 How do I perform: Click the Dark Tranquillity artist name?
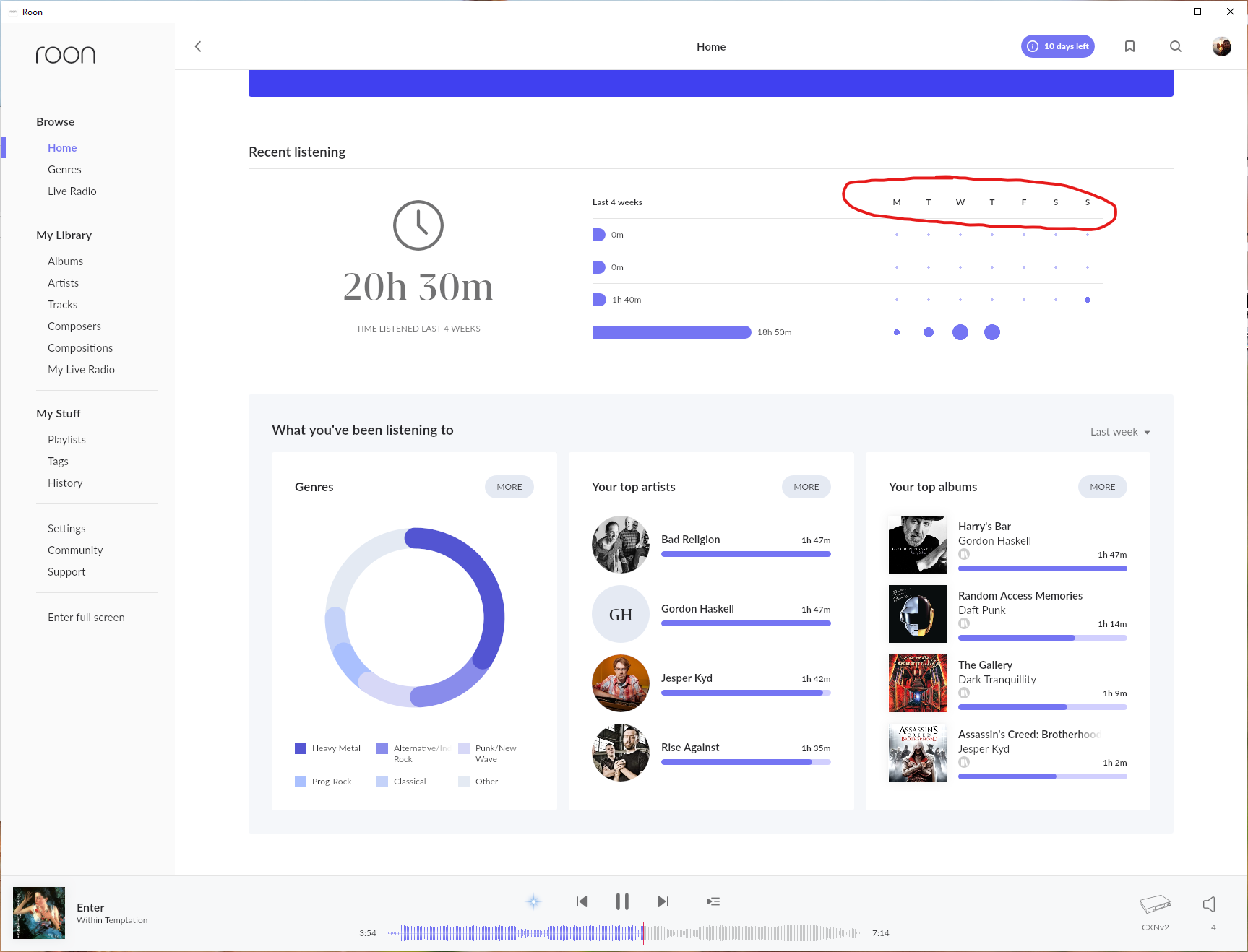point(997,680)
